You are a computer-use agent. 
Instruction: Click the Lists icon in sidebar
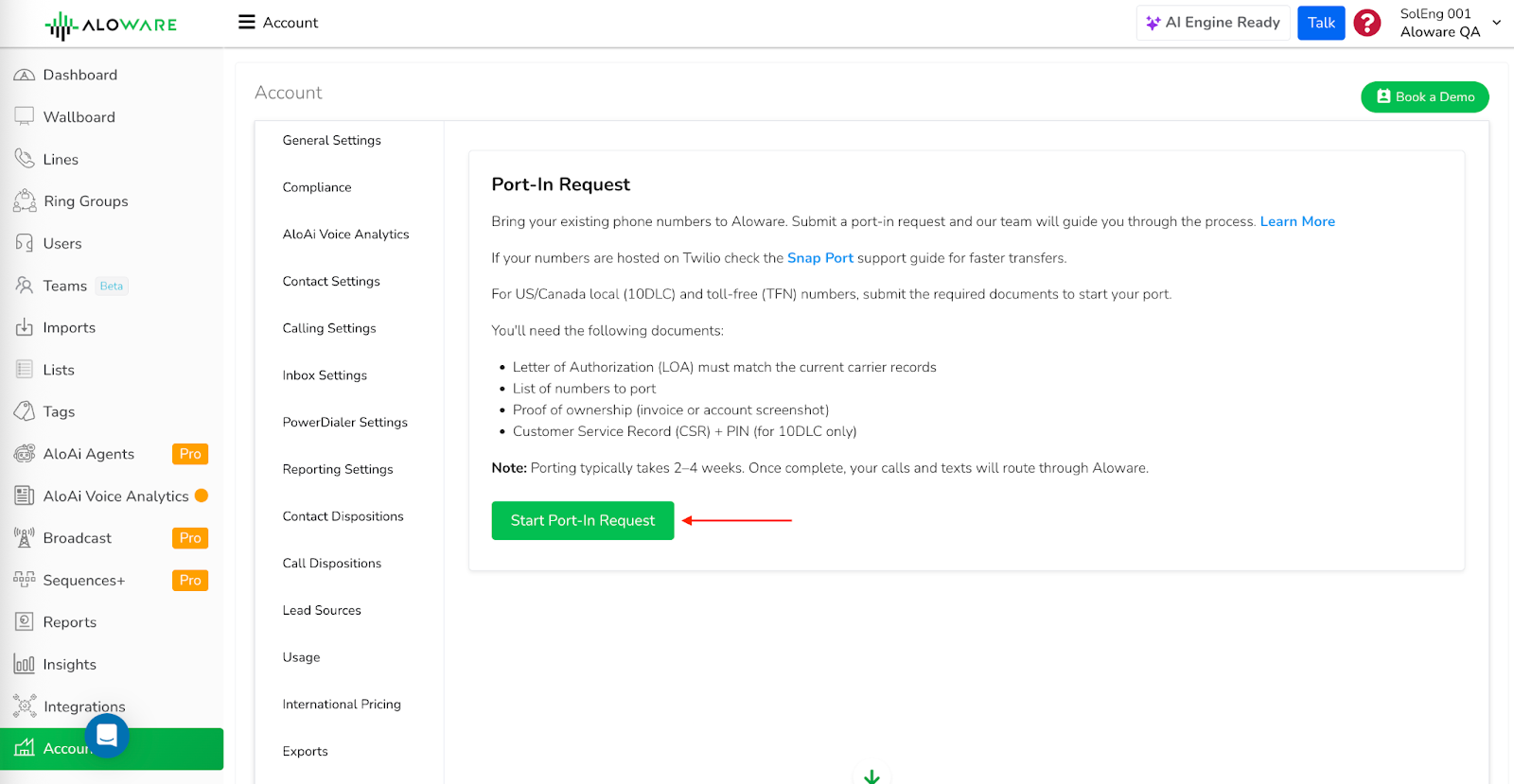(25, 369)
